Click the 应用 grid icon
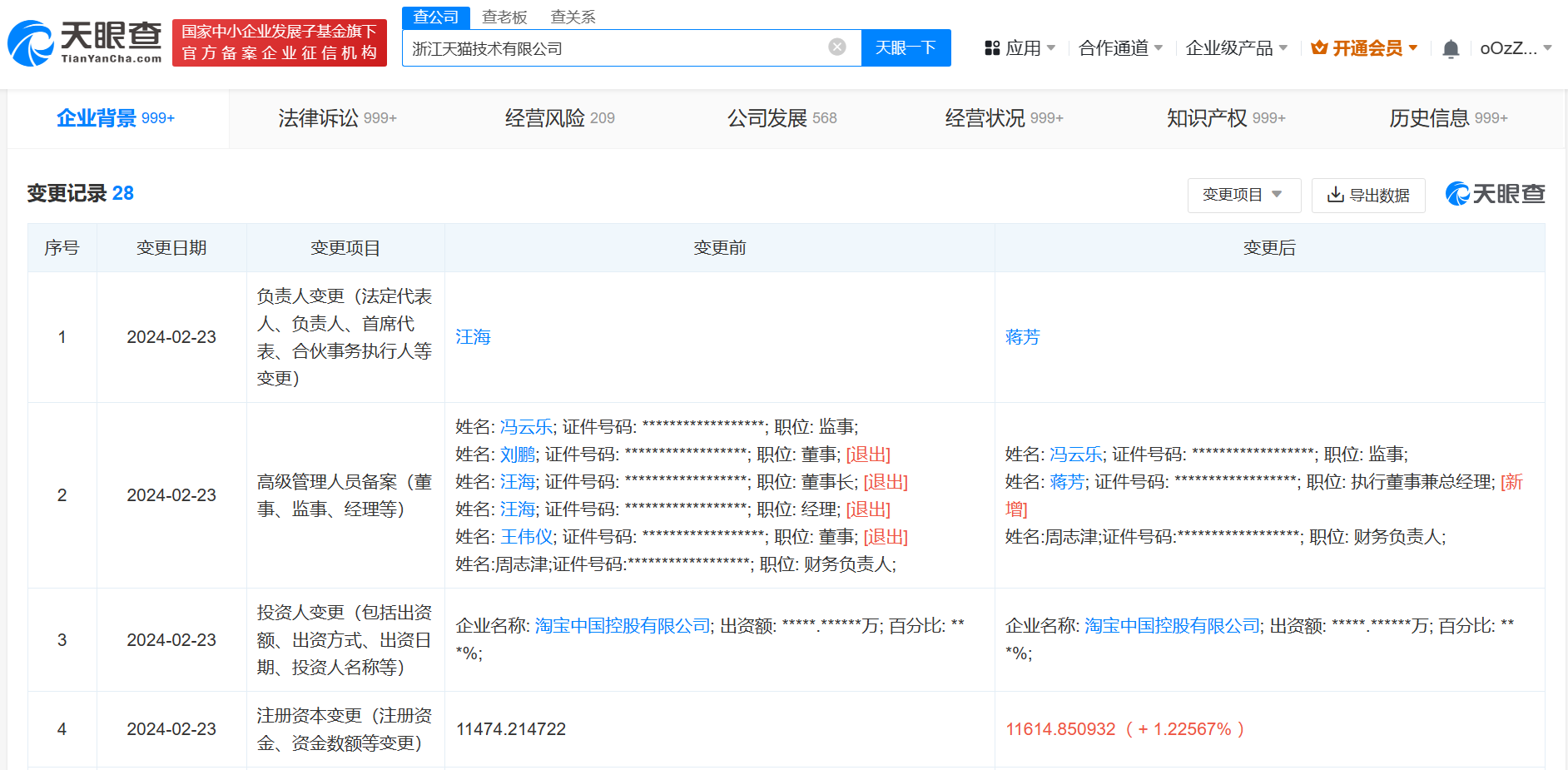1568x770 pixels. 992,48
